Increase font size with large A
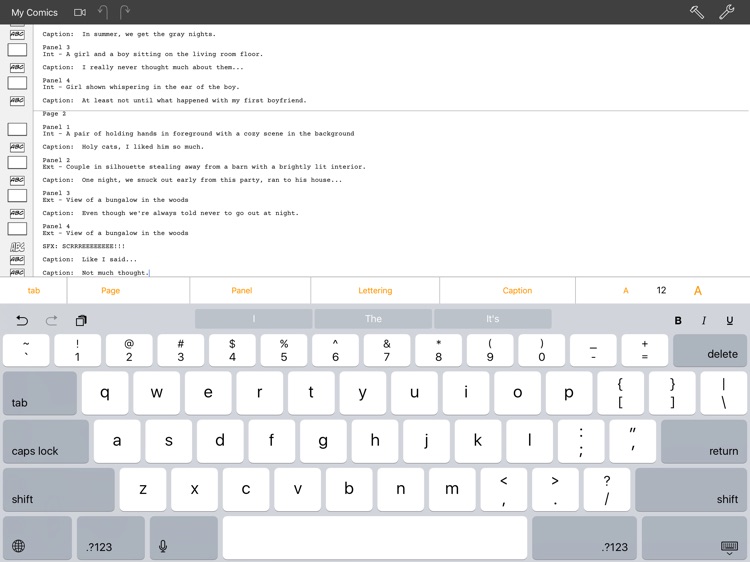This screenshot has width=750, height=562. (698, 291)
